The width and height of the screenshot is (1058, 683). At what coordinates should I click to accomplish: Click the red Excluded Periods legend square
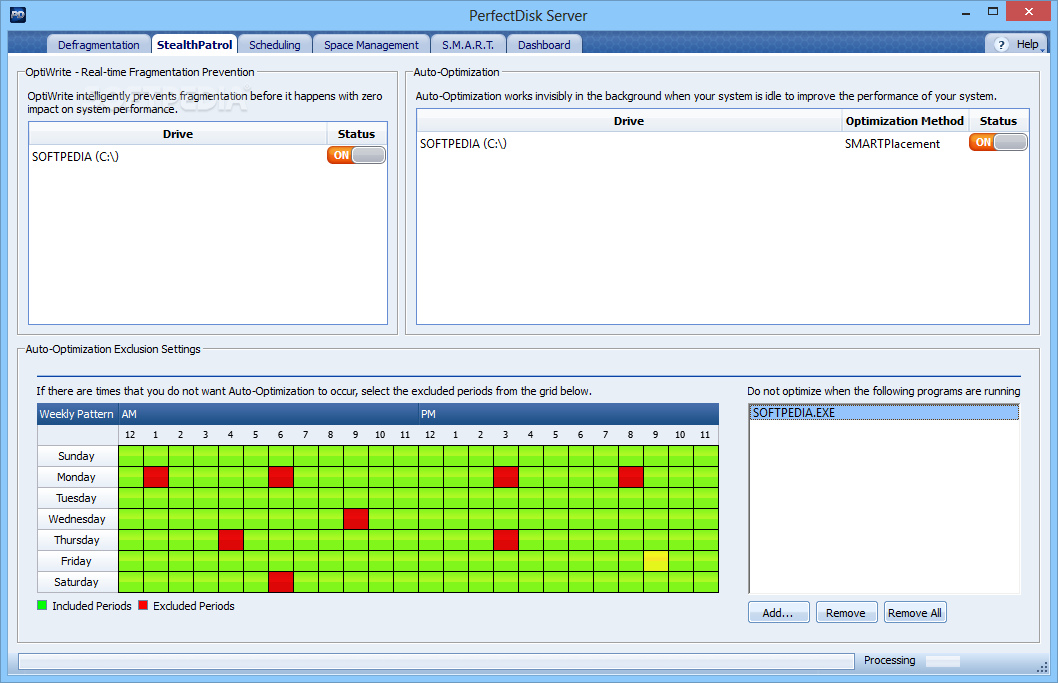(143, 605)
